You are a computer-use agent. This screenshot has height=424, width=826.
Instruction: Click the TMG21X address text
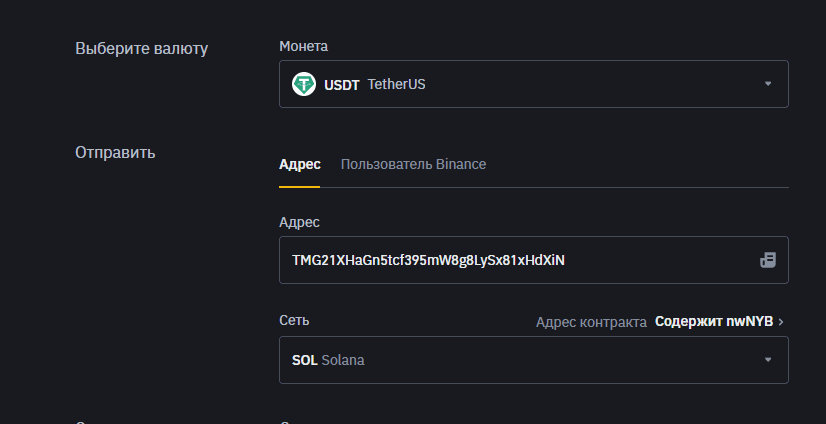coord(428,260)
